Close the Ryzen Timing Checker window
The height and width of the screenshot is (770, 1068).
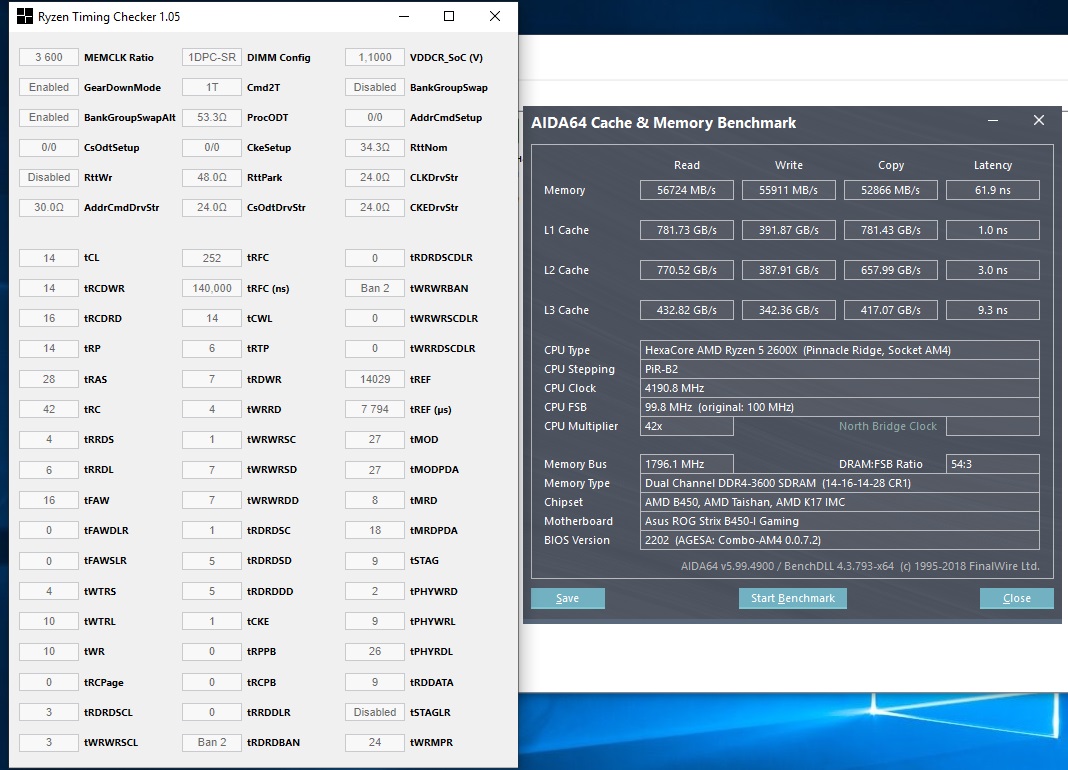pos(495,16)
